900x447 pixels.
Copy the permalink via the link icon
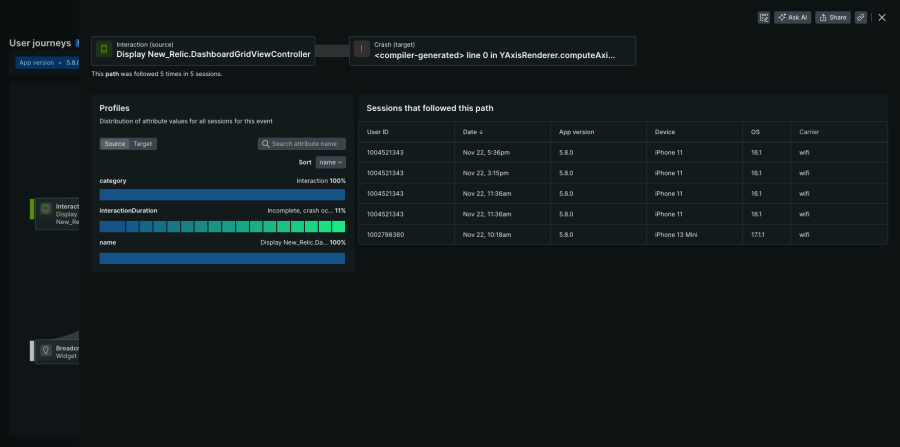(x=860, y=17)
